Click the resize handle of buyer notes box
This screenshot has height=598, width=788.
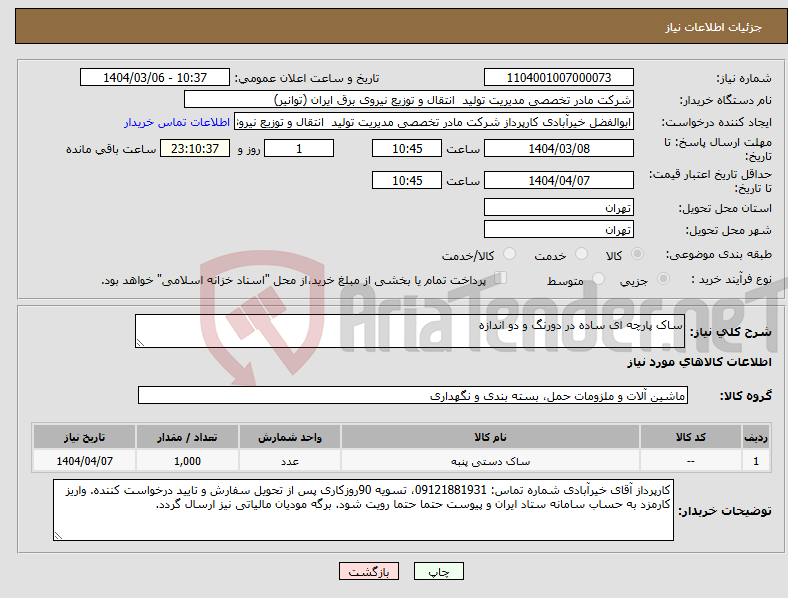pyautogui.click(x=58, y=536)
